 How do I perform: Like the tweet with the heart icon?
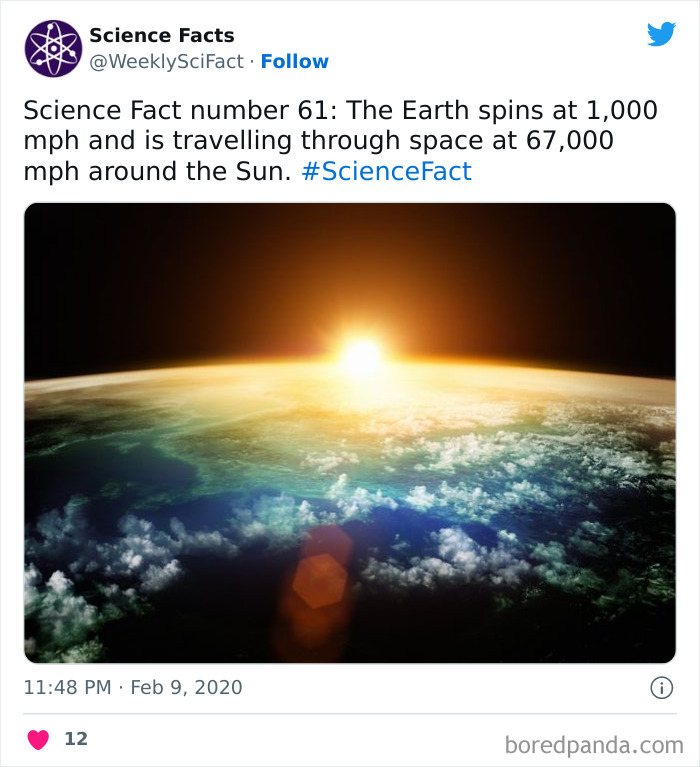(38, 739)
